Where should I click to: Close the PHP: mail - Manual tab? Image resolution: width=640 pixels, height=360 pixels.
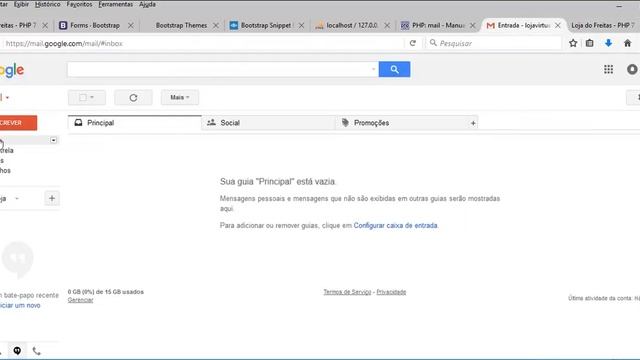(472, 25)
